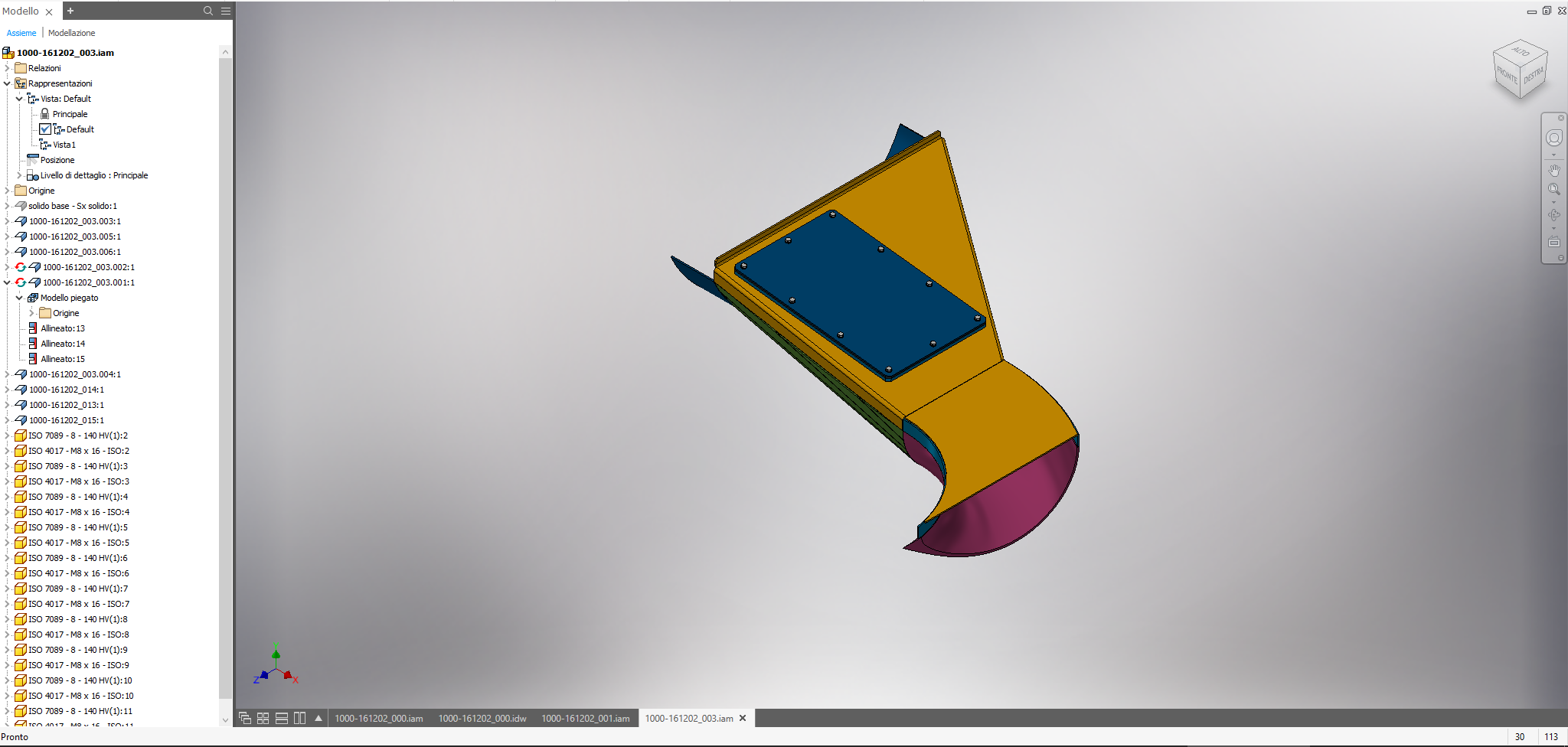This screenshot has height=747, width=1568.
Task: Add a new browser panel with plus icon
Action: click(x=70, y=11)
